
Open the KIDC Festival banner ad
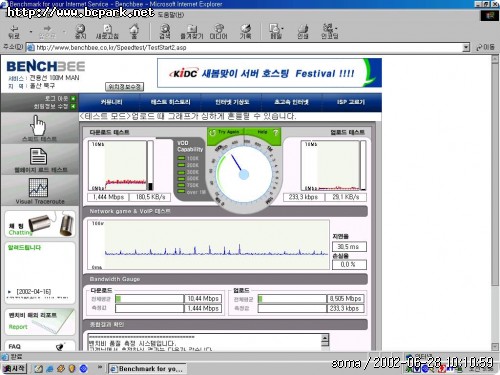[x=269, y=73]
